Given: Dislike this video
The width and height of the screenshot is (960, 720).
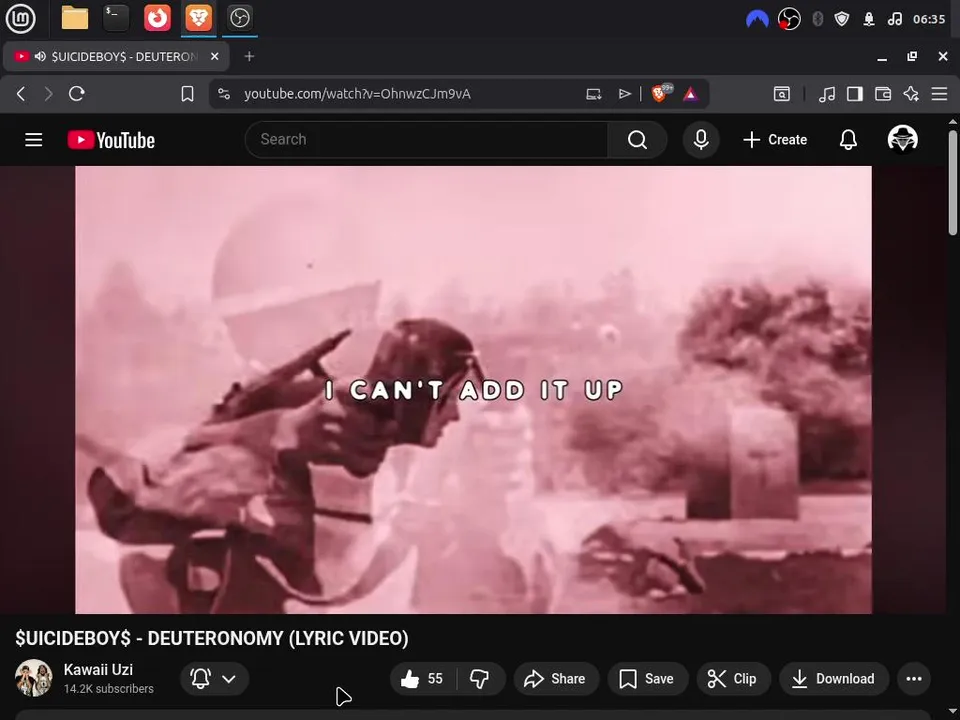Looking at the screenshot, I should click(479, 678).
